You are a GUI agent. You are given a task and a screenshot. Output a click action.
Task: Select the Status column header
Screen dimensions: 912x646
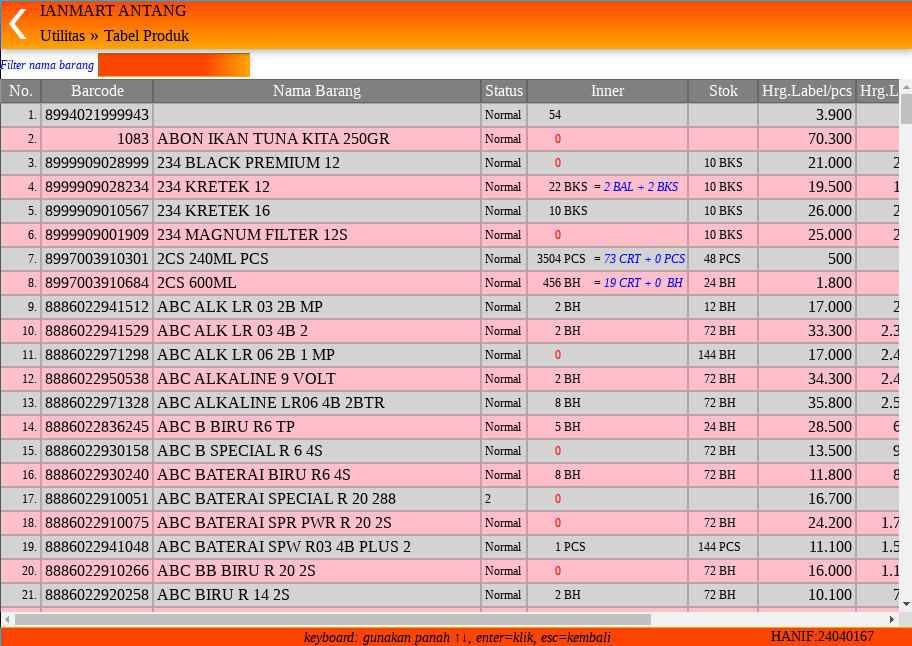[x=504, y=91]
